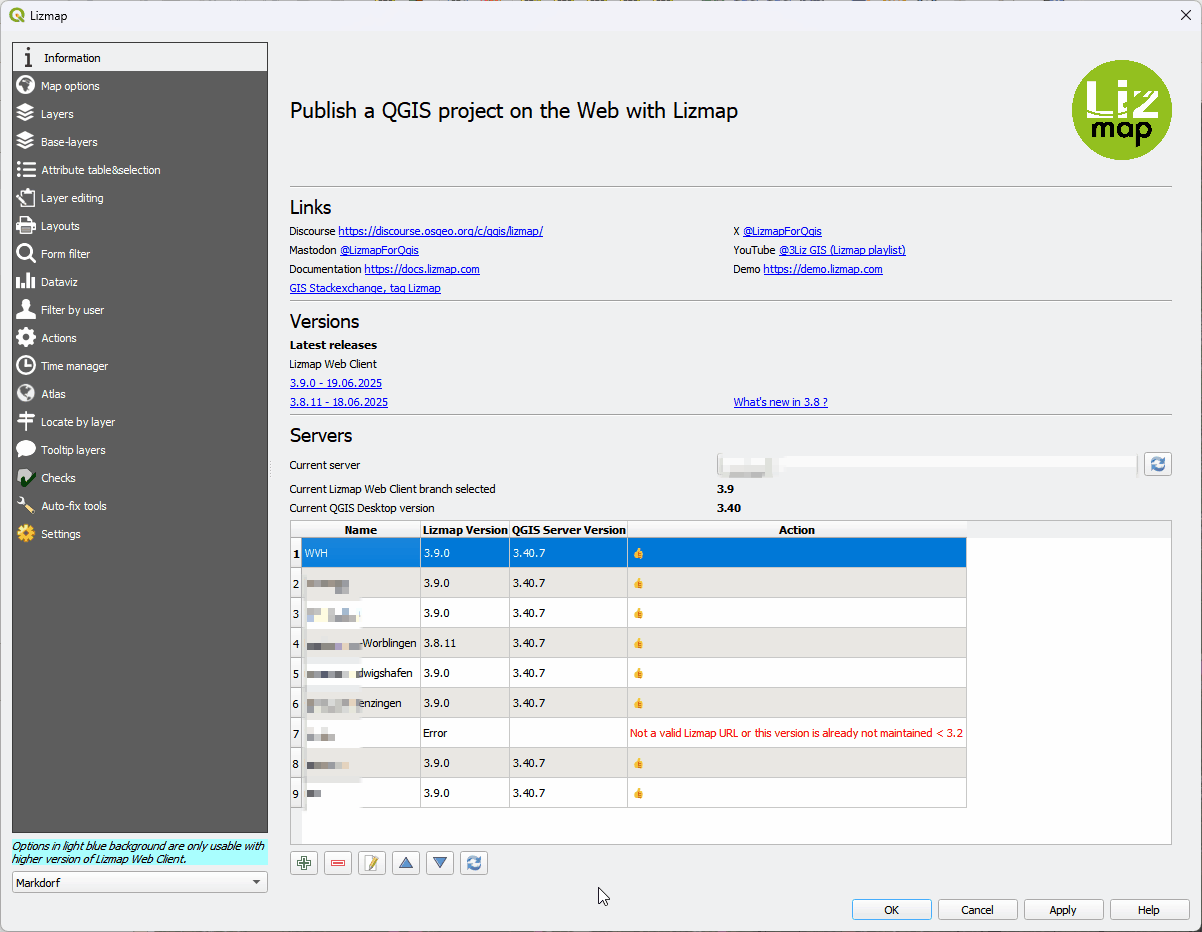This screenshot has height=932, width=1202.
Task: Click the QGIS Server Version column header
Action: [x=569, y=530]
